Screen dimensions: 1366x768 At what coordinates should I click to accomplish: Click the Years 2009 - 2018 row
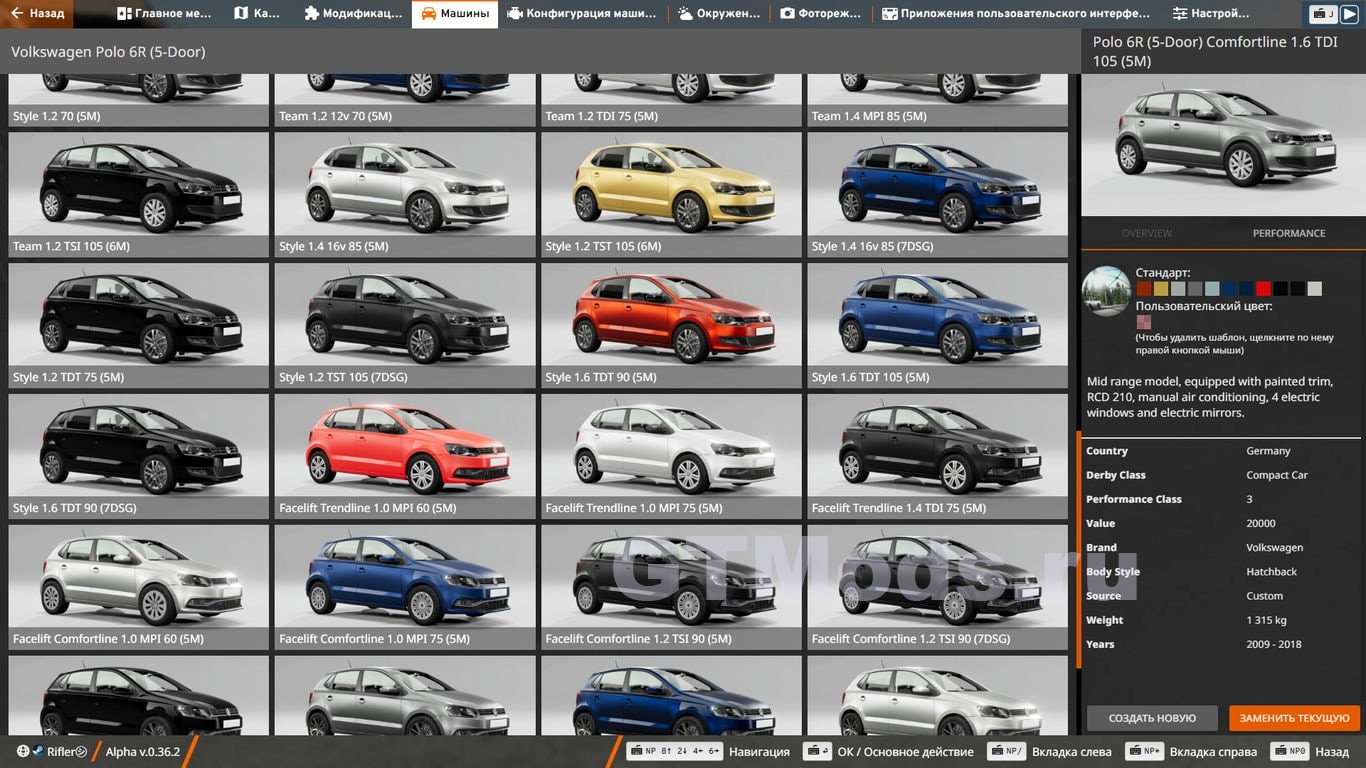tap(1222, 644)
